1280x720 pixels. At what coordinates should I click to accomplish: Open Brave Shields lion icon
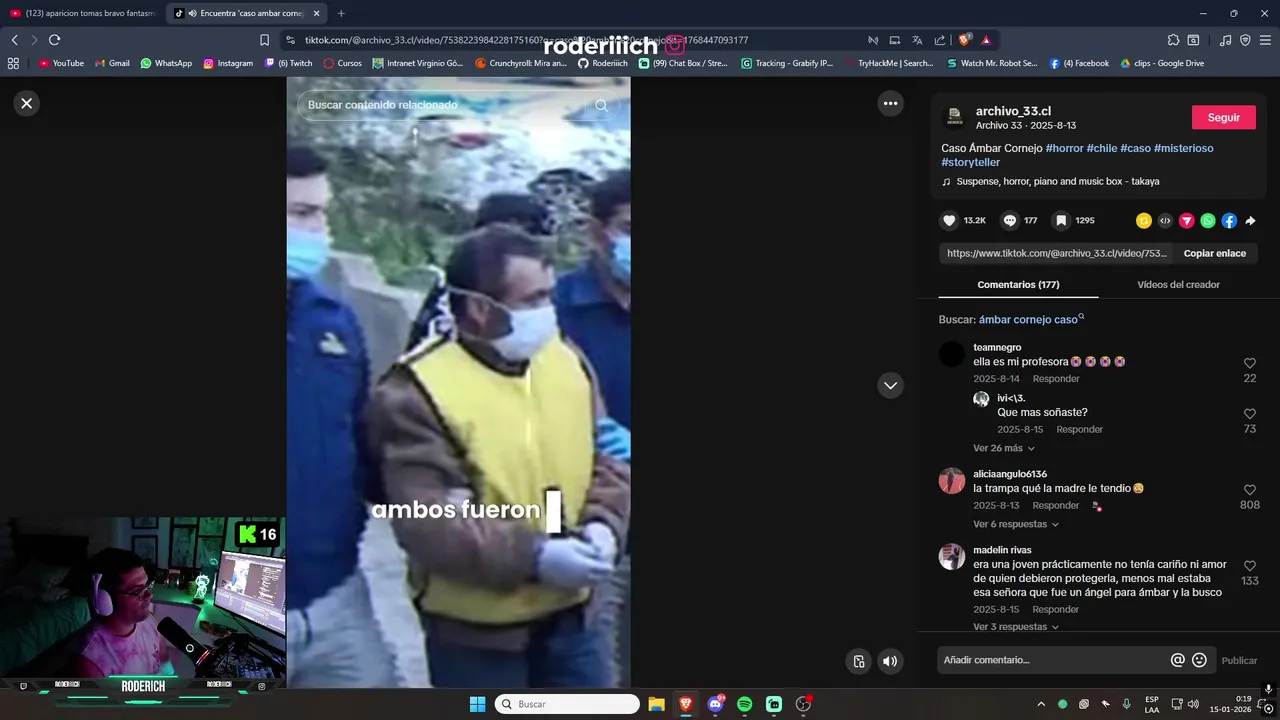pyautogui.click(x=964, y=40)
